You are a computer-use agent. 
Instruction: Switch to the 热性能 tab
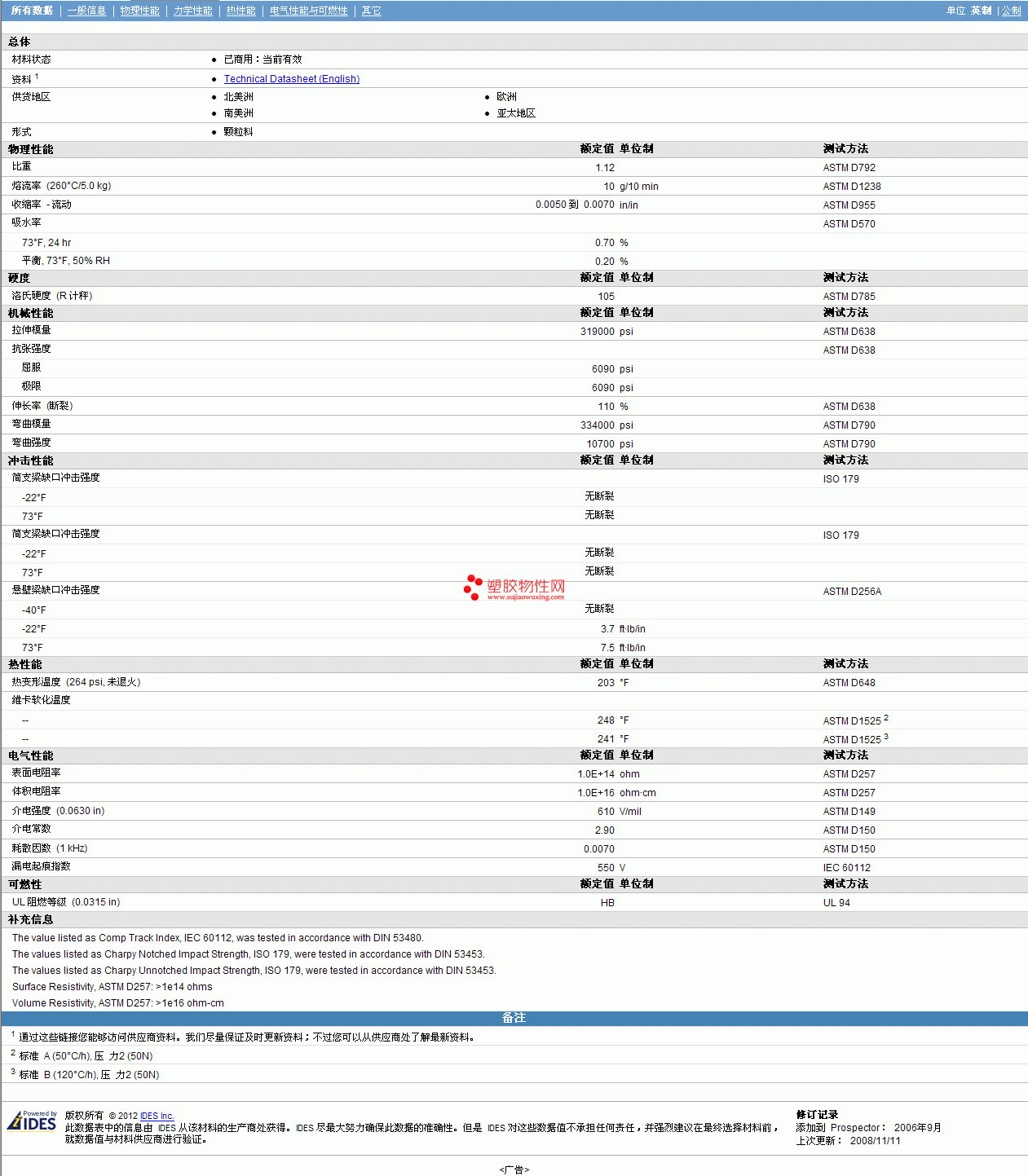click(240, 11)
